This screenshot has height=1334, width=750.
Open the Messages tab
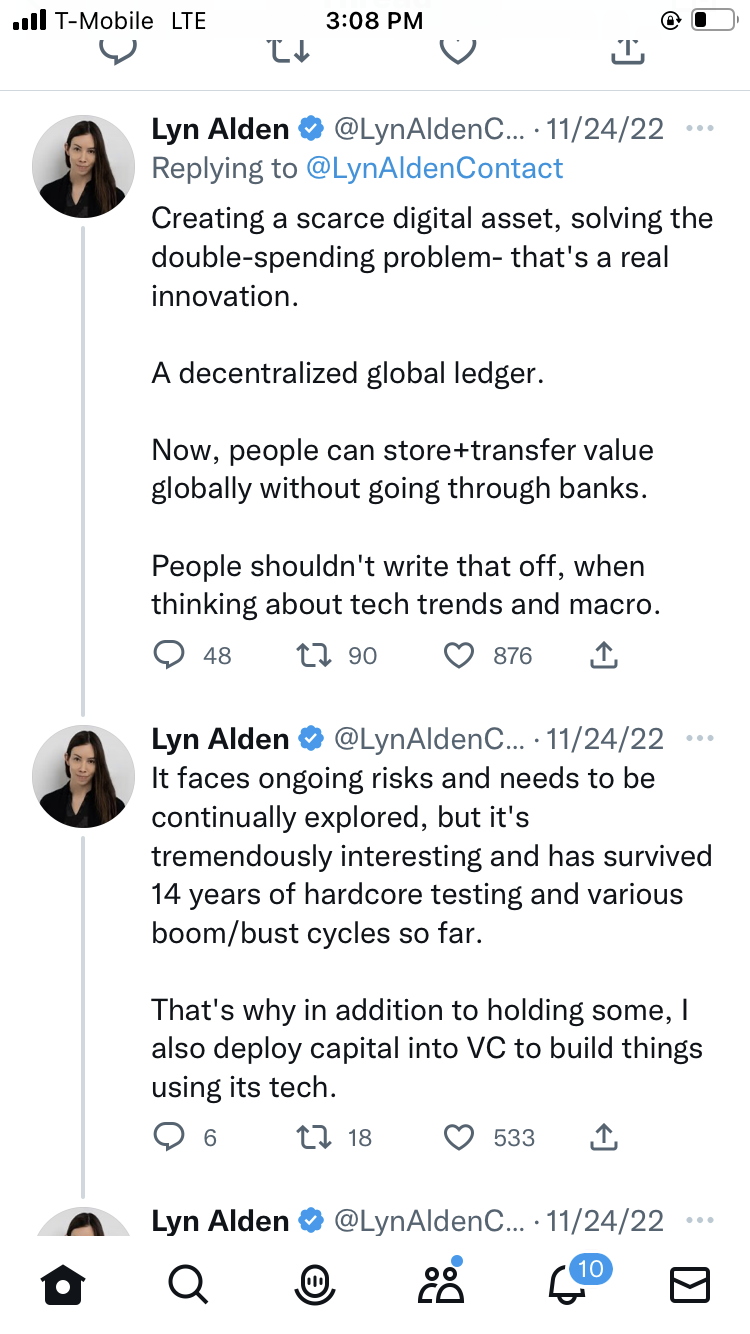point(689,1284)
